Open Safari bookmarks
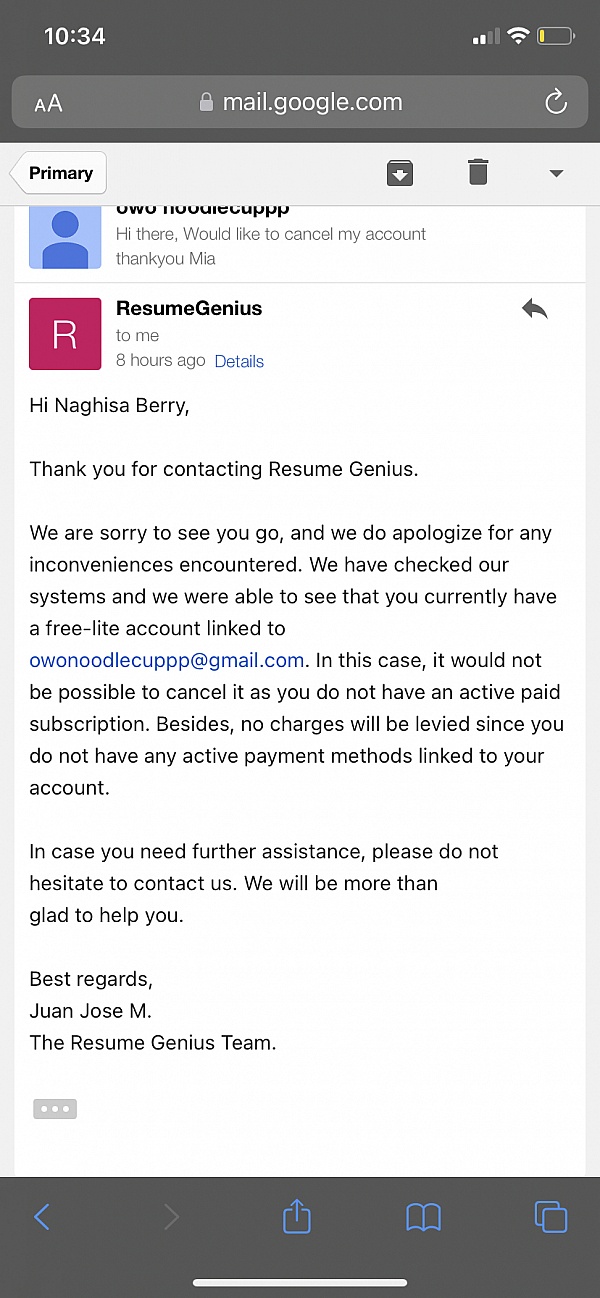The width and height of the screenshot is (600, 1298). (x=424, y=1216)
